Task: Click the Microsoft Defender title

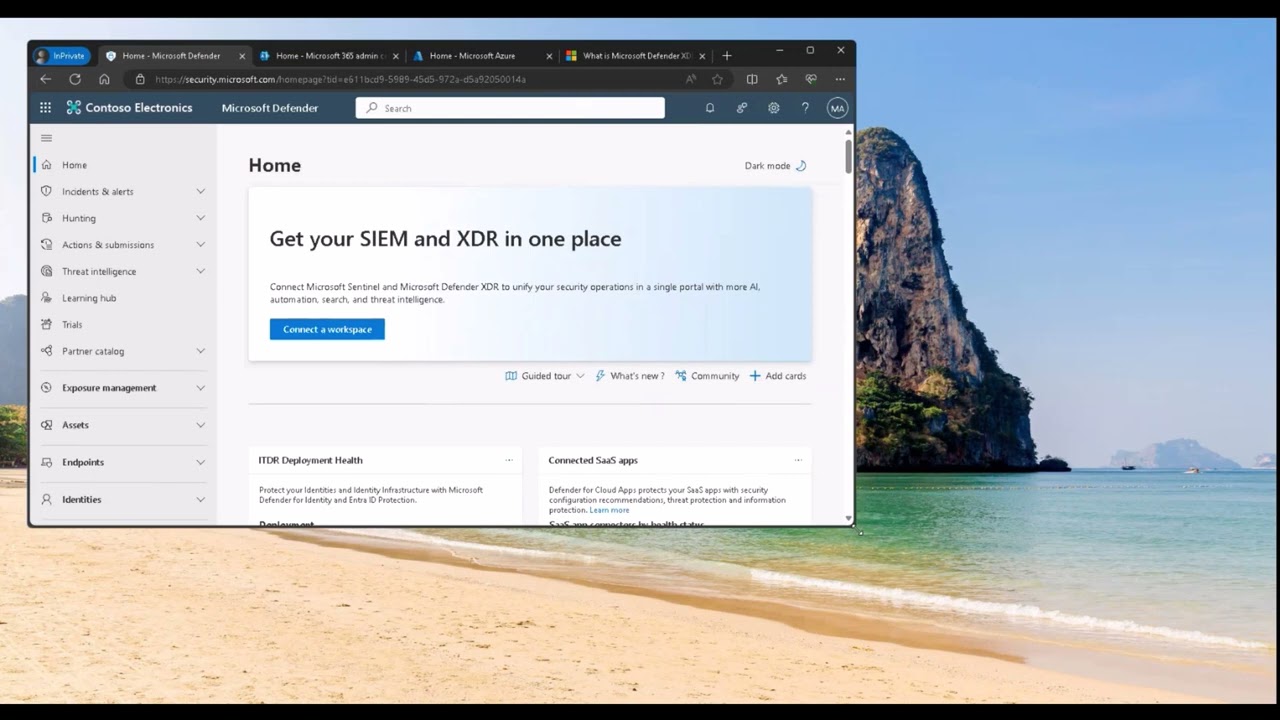Action: click(x=270, y=108)
